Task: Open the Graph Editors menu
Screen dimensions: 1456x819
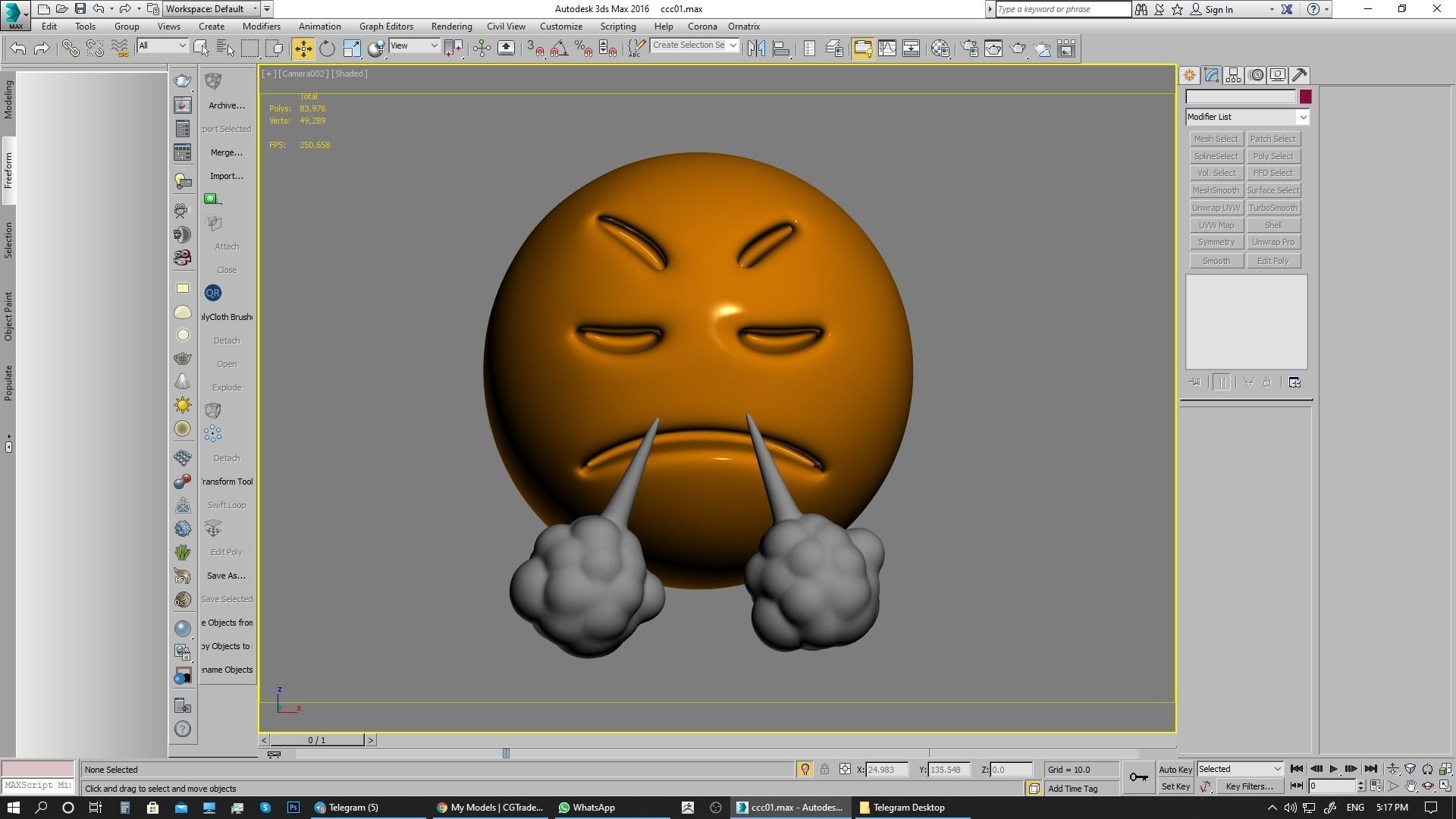Action: (386, 26)
